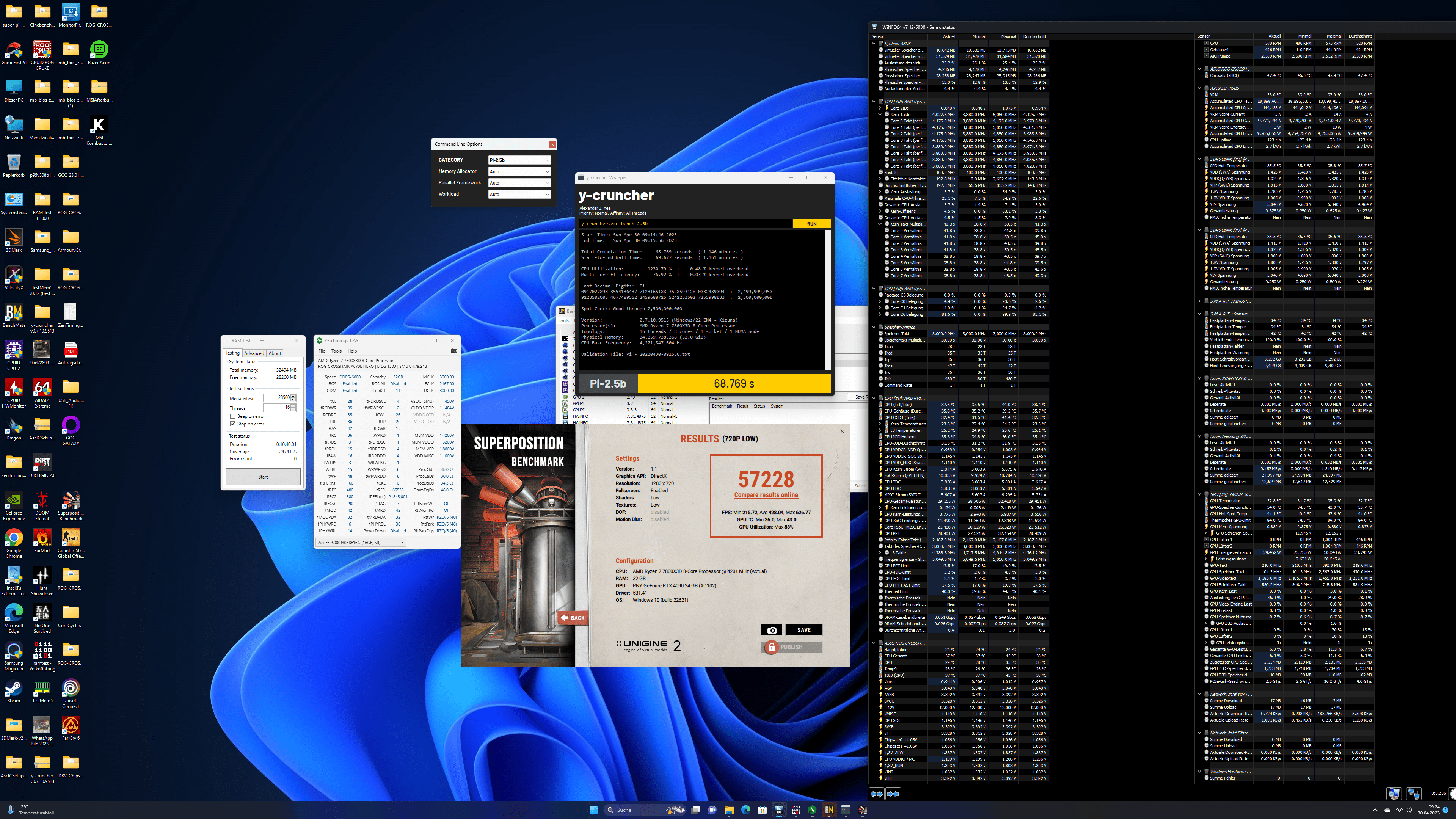This screenshot has width=1456, height=819.
Task: Click RAM Test icon in taskbar
Action: coord(796,810)
